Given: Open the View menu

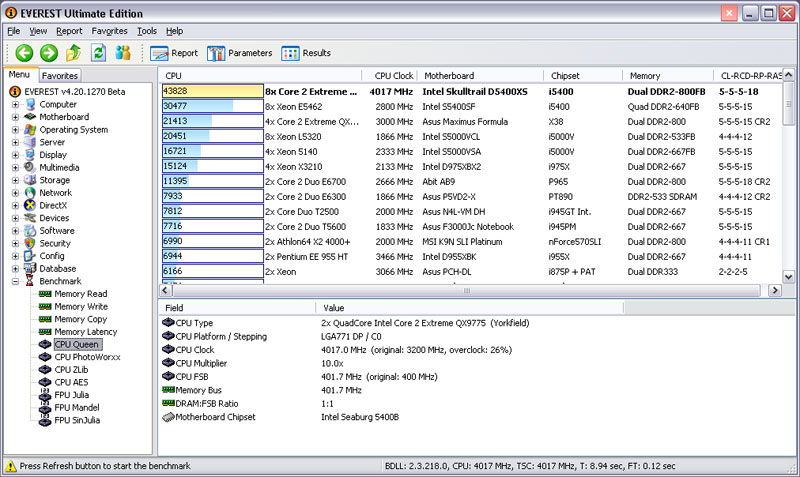Looking at the screenshot, I should 38,31.
